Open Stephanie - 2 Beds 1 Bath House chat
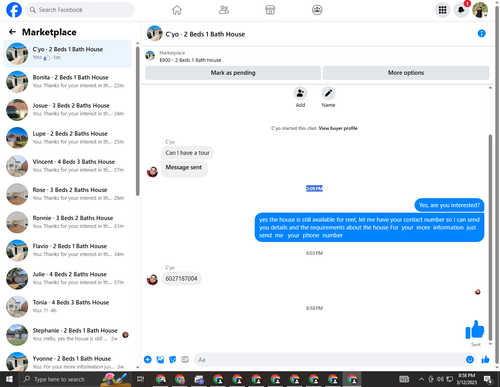 tap(67, 335)
